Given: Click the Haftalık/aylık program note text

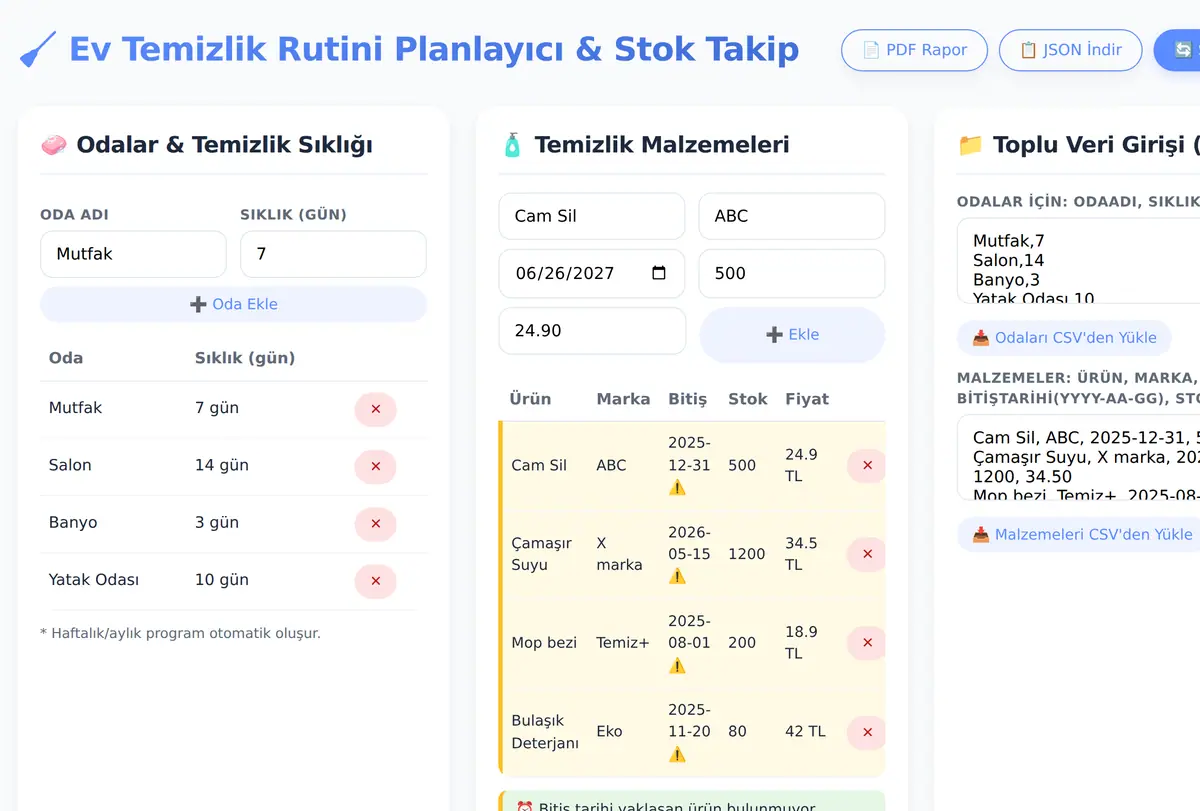Looking at the screenshot, I should [x=180, y=633].
